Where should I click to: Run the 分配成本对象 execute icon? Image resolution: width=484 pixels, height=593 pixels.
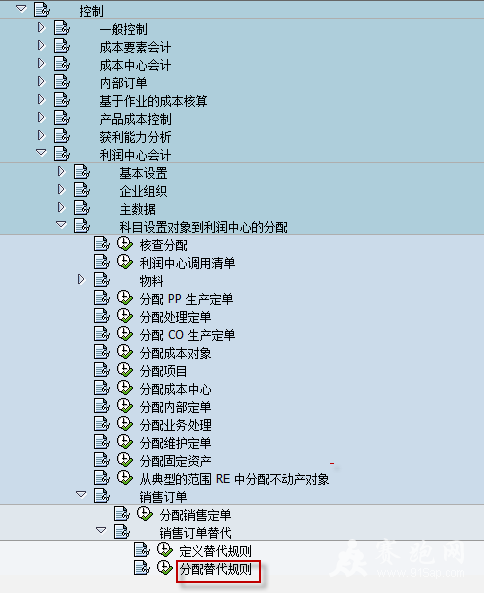(124, 352)
